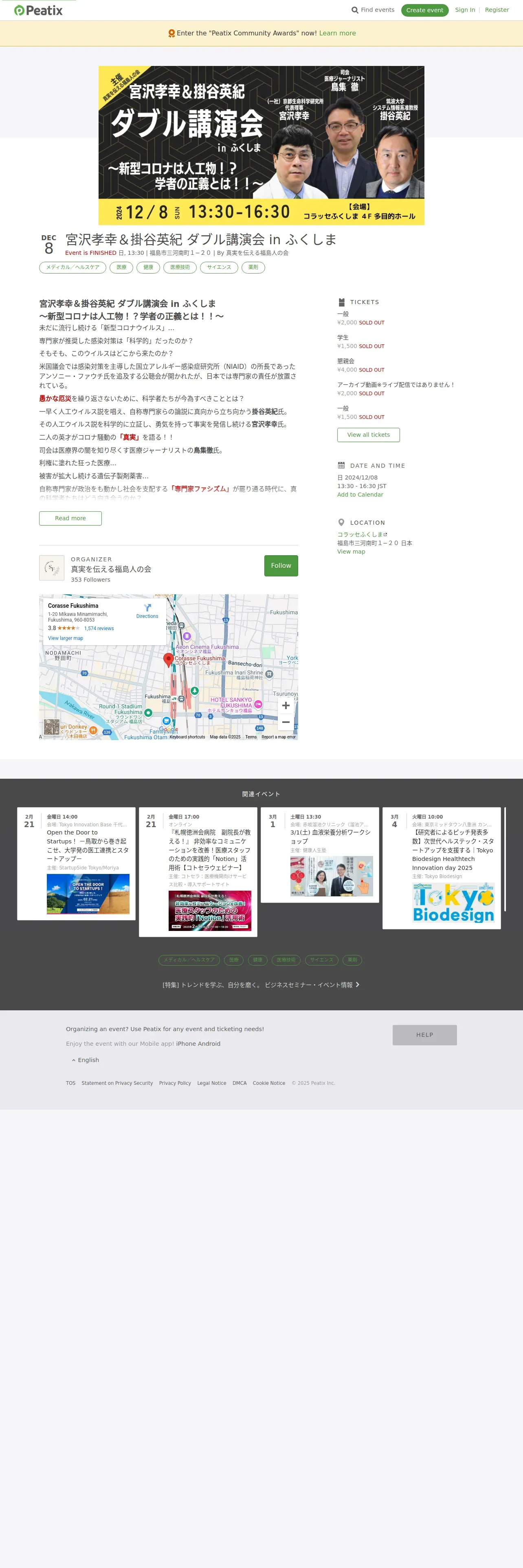
Task: Open the View map link
Action: point(351,552)
